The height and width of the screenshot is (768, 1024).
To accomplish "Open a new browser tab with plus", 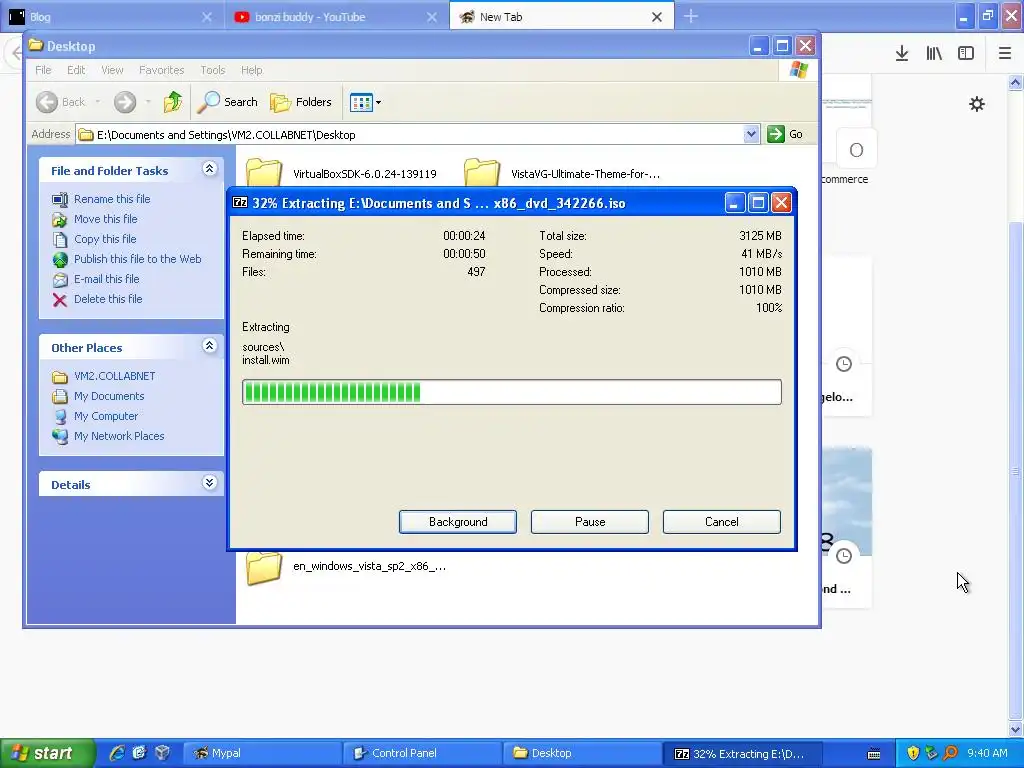I will pyautogui.click(x=690, y=17).
